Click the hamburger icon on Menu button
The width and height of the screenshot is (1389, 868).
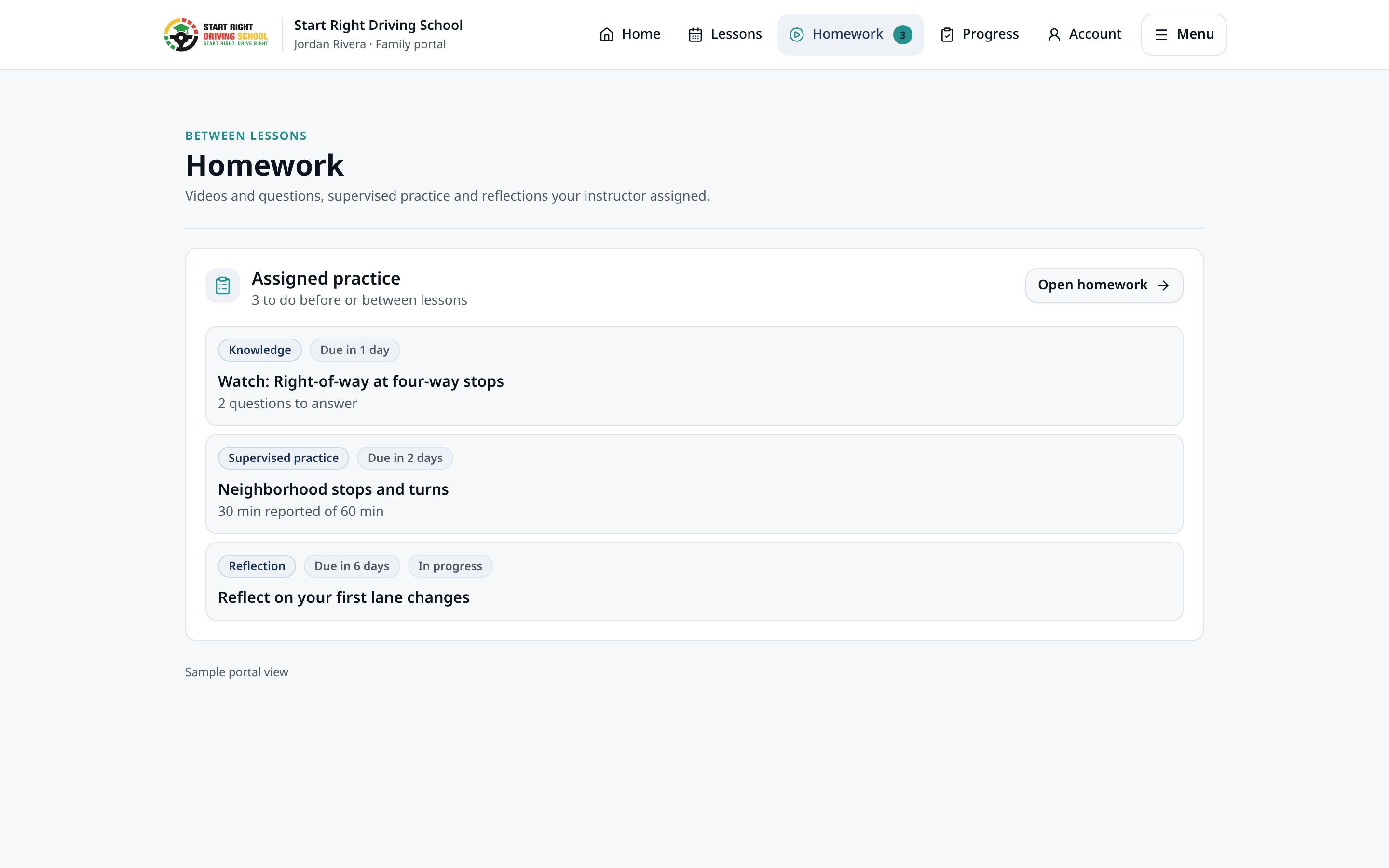coord(1161,34)
